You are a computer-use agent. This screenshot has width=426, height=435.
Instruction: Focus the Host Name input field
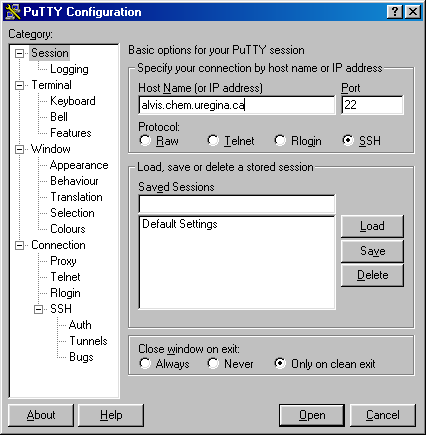coord(237,105)
